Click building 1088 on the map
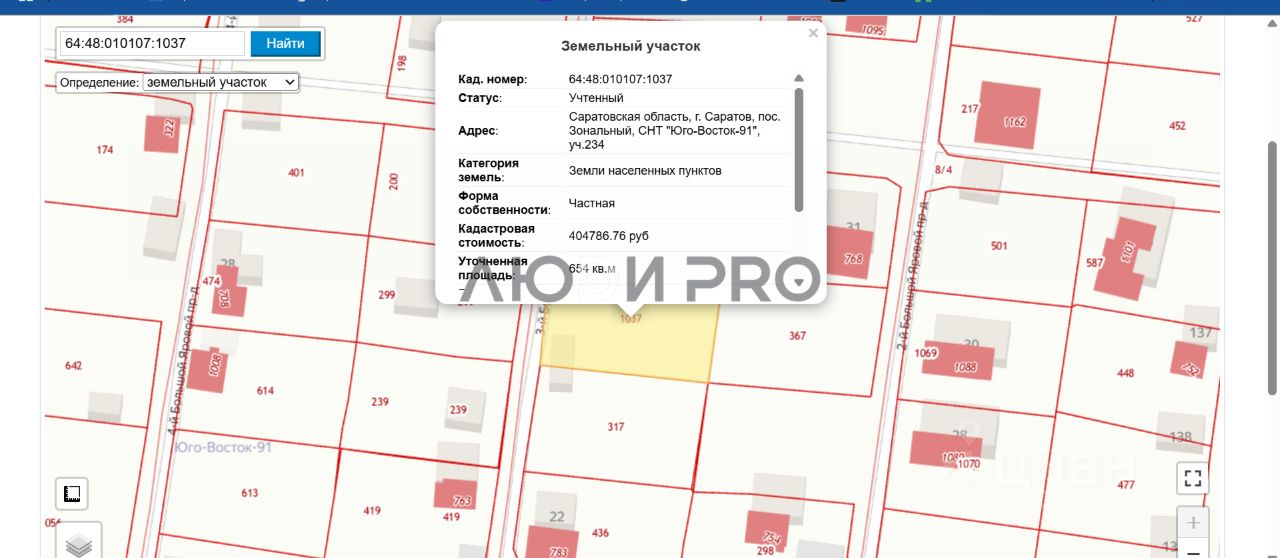 [x=959, y=361]
